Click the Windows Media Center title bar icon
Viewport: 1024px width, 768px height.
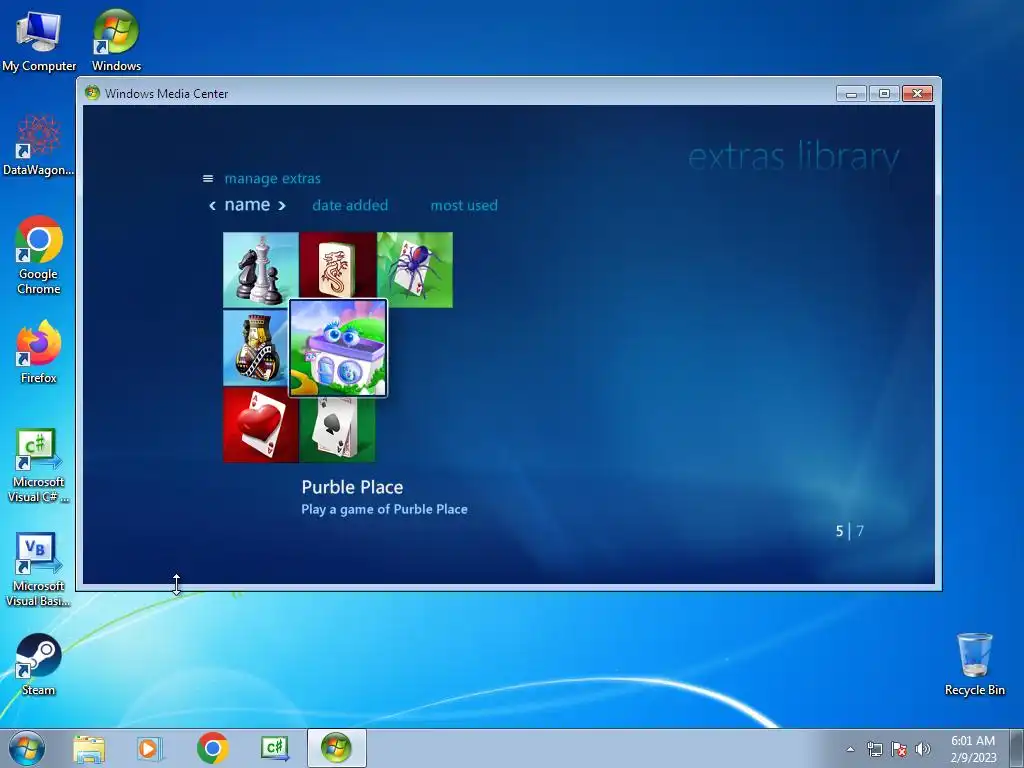click(x=92, y=93)
